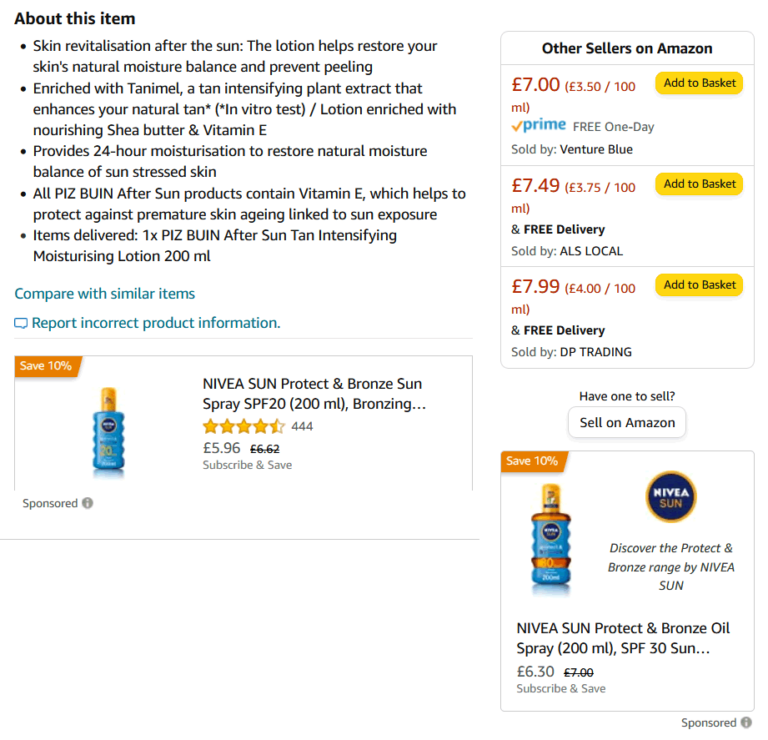Add the £7.99 DP TRADING offer to basket

point(699,285)
